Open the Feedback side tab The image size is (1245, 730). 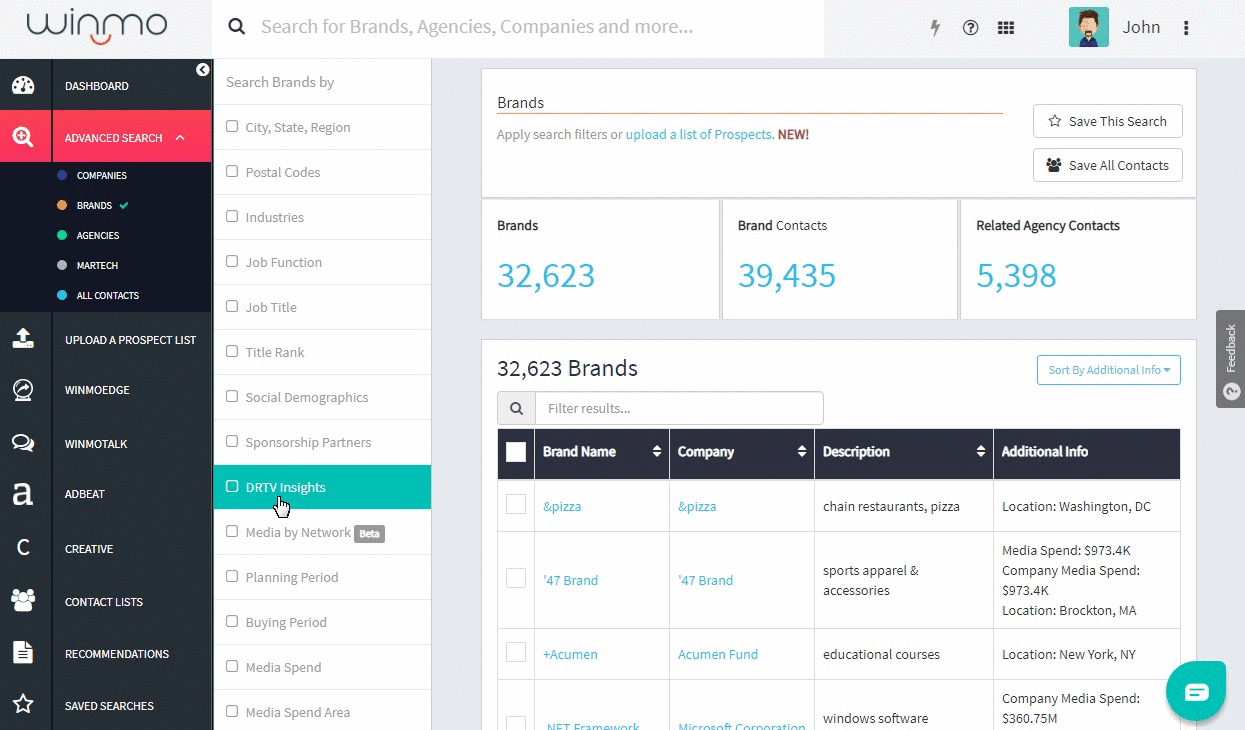tap(1230, 358)
